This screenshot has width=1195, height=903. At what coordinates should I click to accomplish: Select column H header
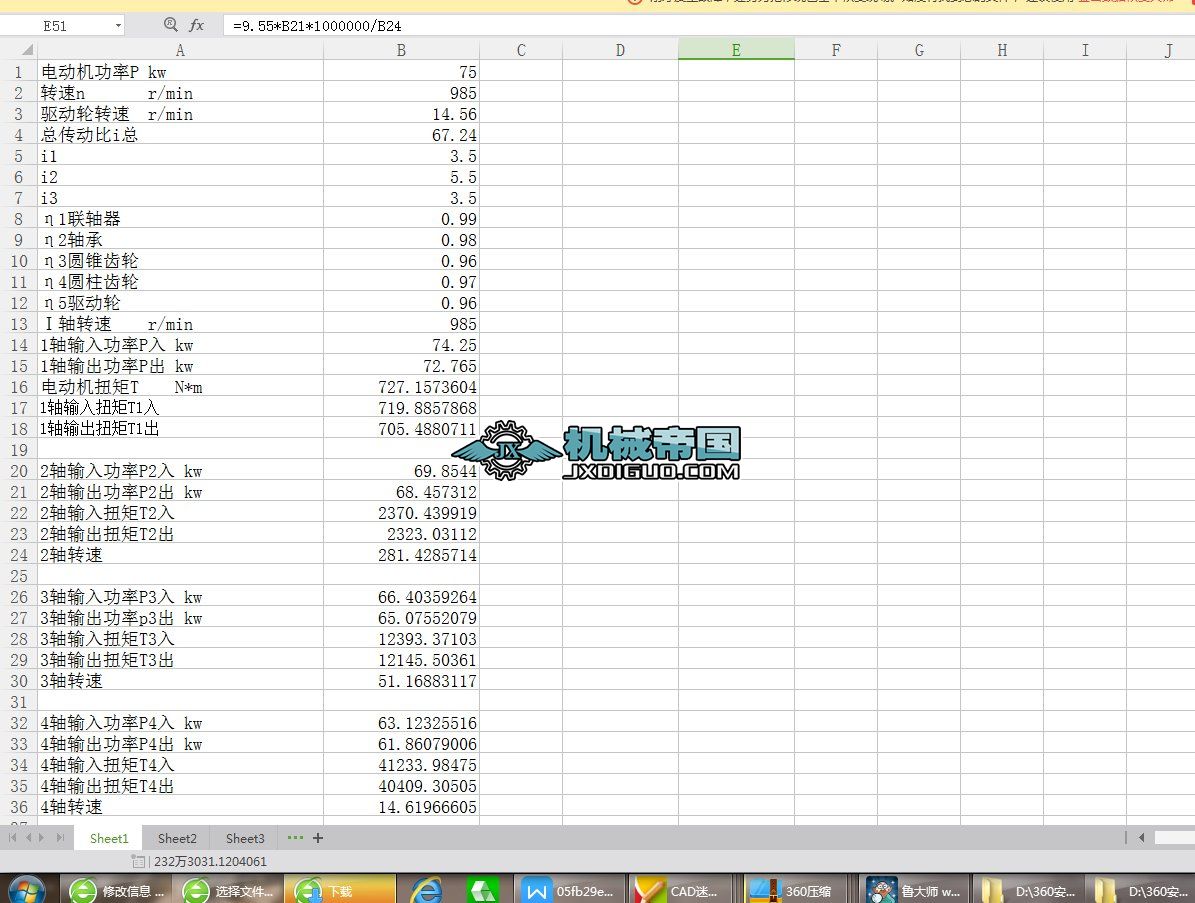pos(1002,50)
